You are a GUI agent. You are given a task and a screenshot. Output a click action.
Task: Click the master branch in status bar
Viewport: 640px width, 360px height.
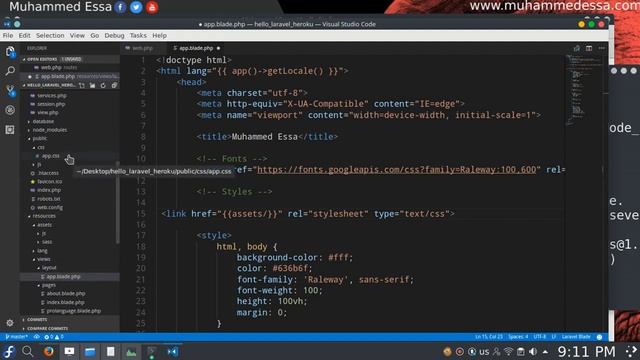17,337
